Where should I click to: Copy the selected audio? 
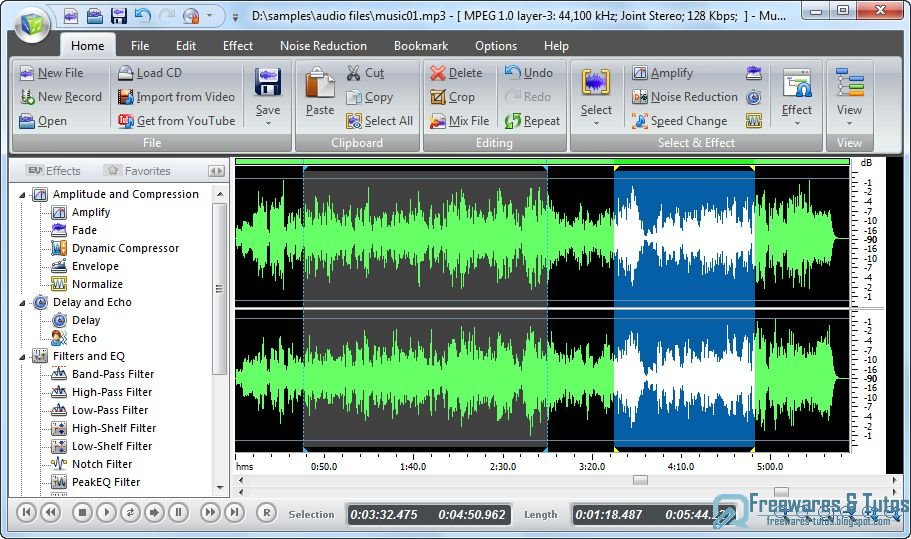(x=370, y=97)
